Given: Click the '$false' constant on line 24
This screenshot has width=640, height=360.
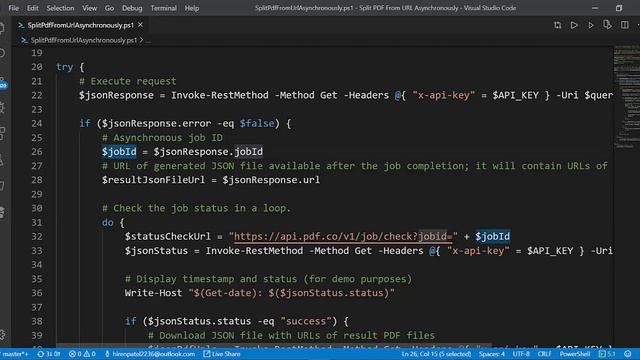Looking at the screenshot, I should [257, 123].
